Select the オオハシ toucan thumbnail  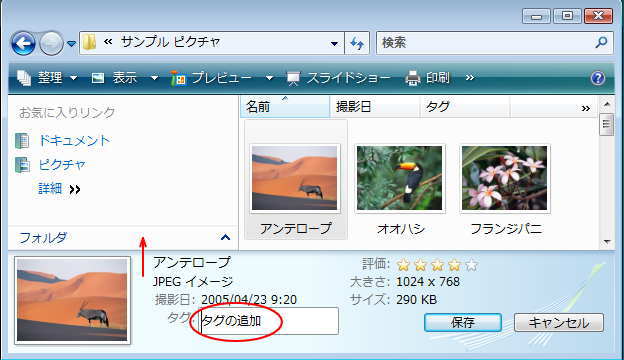click(400, 178)
